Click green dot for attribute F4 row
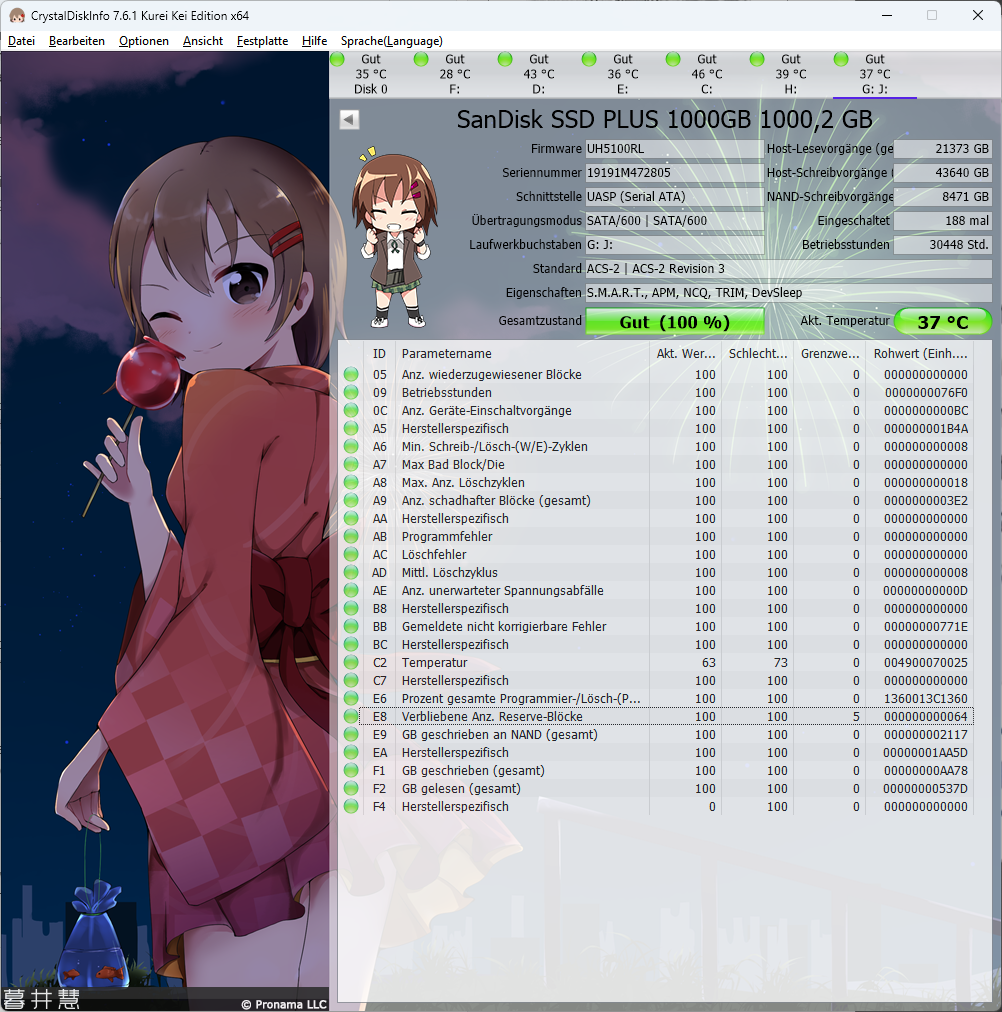This screenshot has width=1002, height=1012. pos(351,806)
